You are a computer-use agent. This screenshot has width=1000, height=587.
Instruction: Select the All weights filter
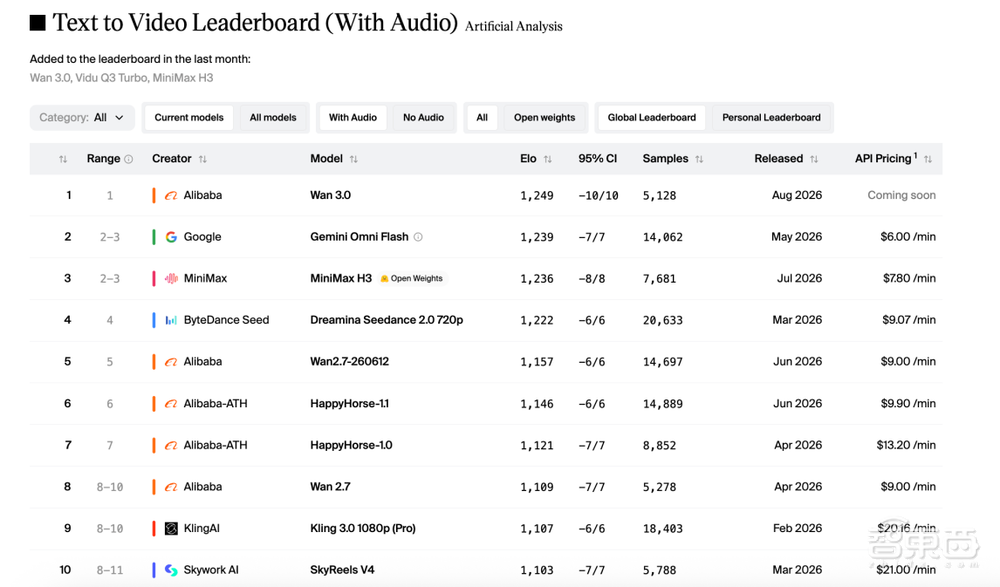[482, 117]
